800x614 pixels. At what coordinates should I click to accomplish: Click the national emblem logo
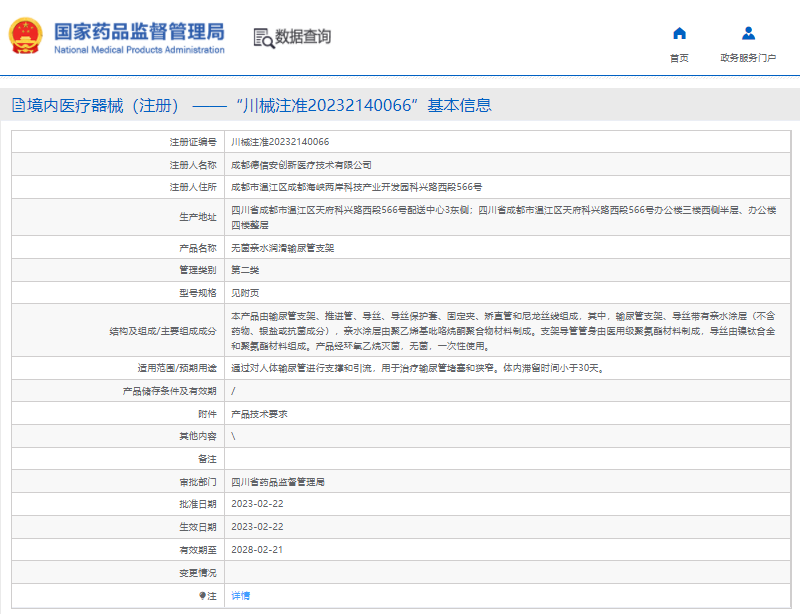coord(26,36)
